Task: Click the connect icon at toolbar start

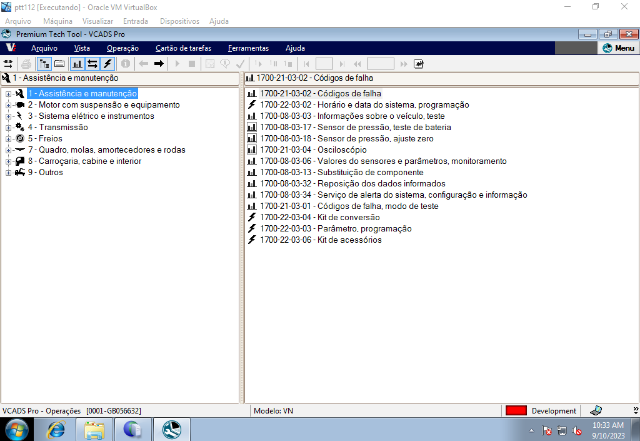Action: [8, 64]
